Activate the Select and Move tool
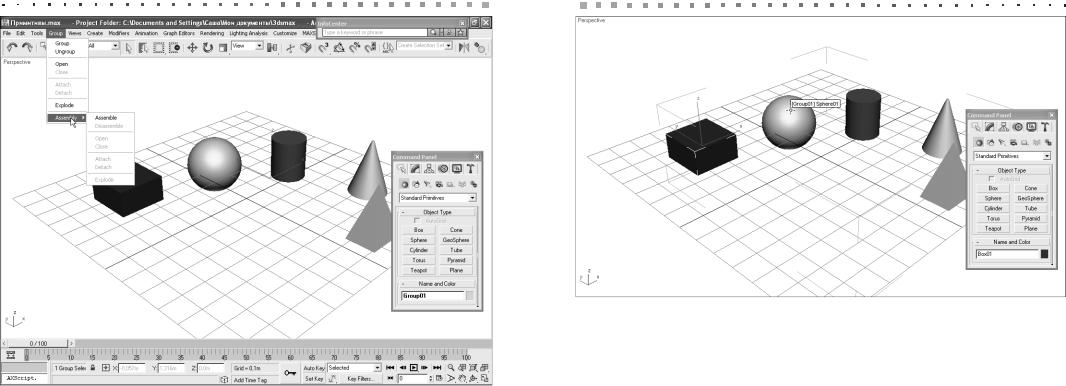This screenshot has height=386, width=1066. pyautogui.click(x=192, y=48)
